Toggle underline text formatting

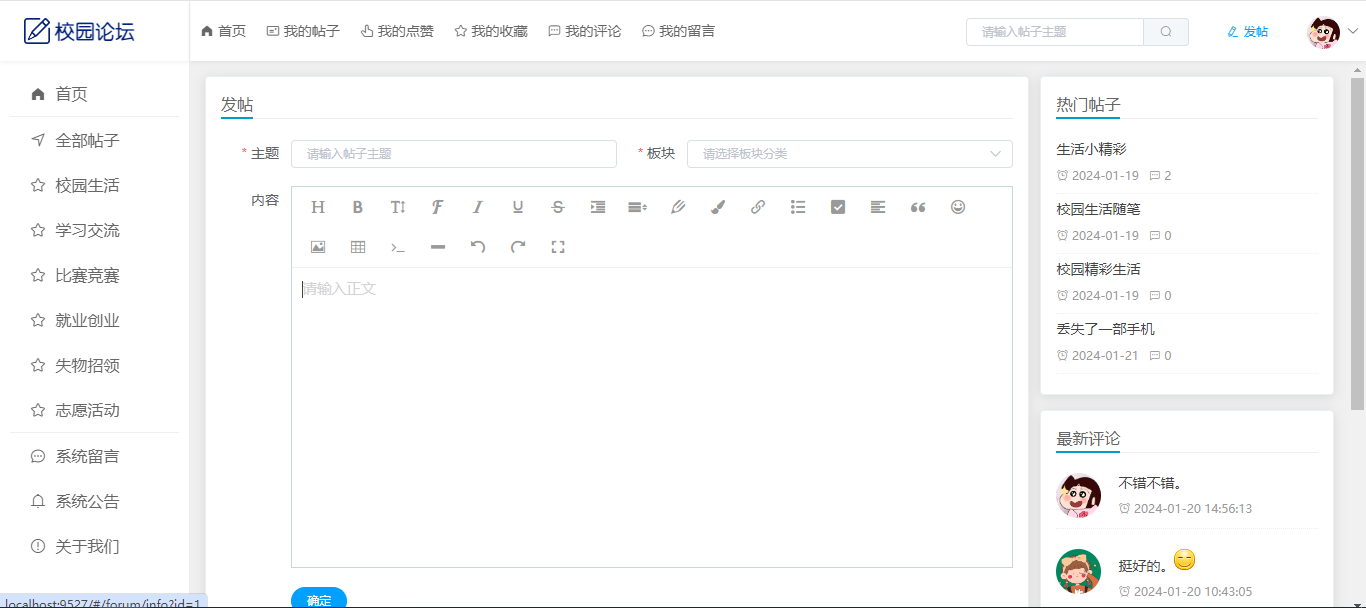click(518, 207)
